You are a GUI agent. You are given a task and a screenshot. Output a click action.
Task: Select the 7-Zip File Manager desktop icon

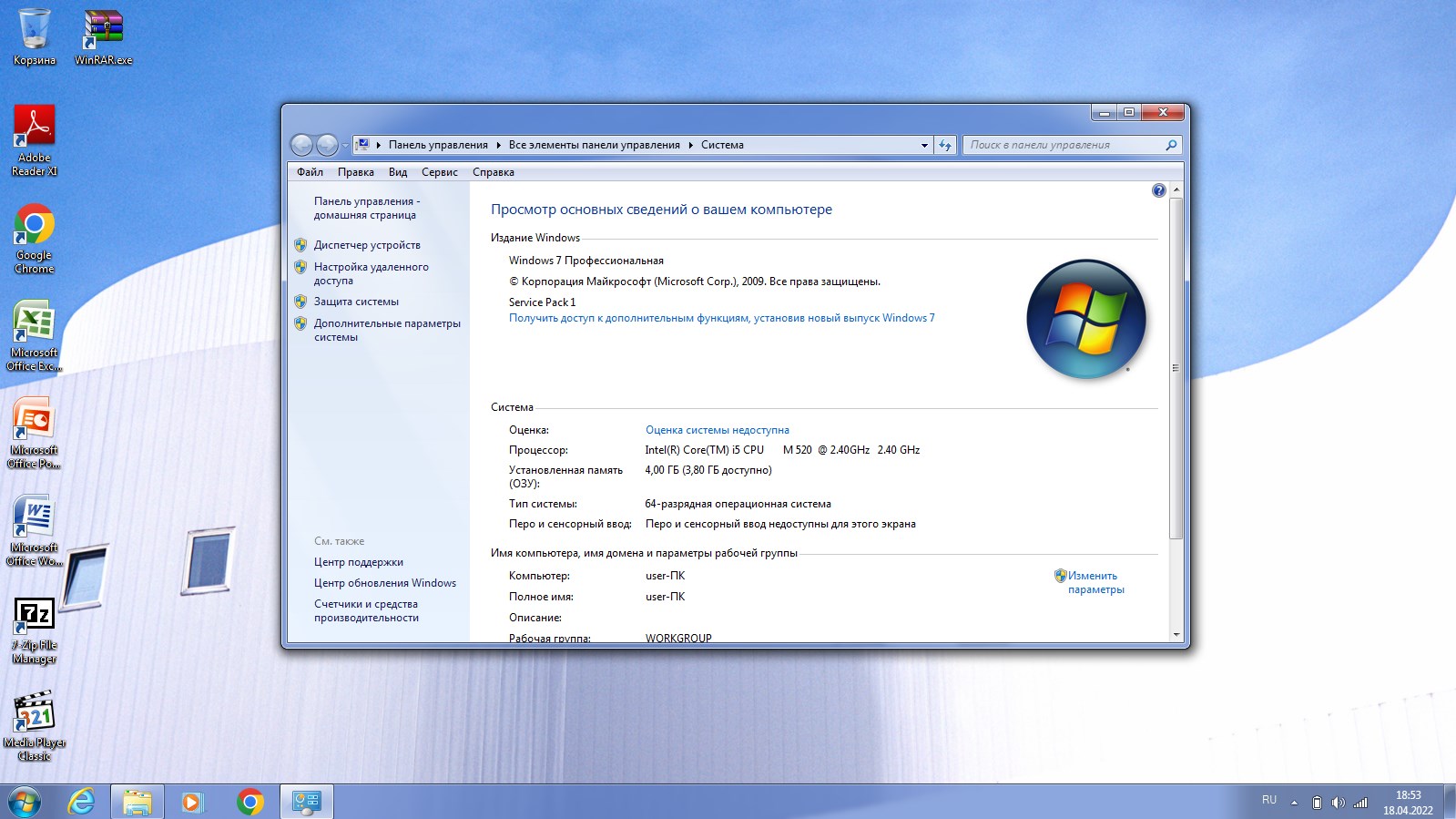[x=35, y=630]
